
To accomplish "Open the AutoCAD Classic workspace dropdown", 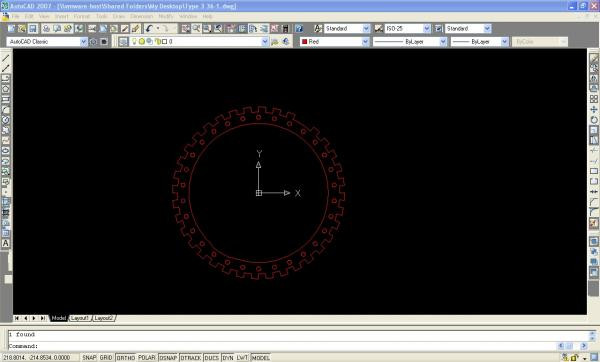I will [47, 42].
